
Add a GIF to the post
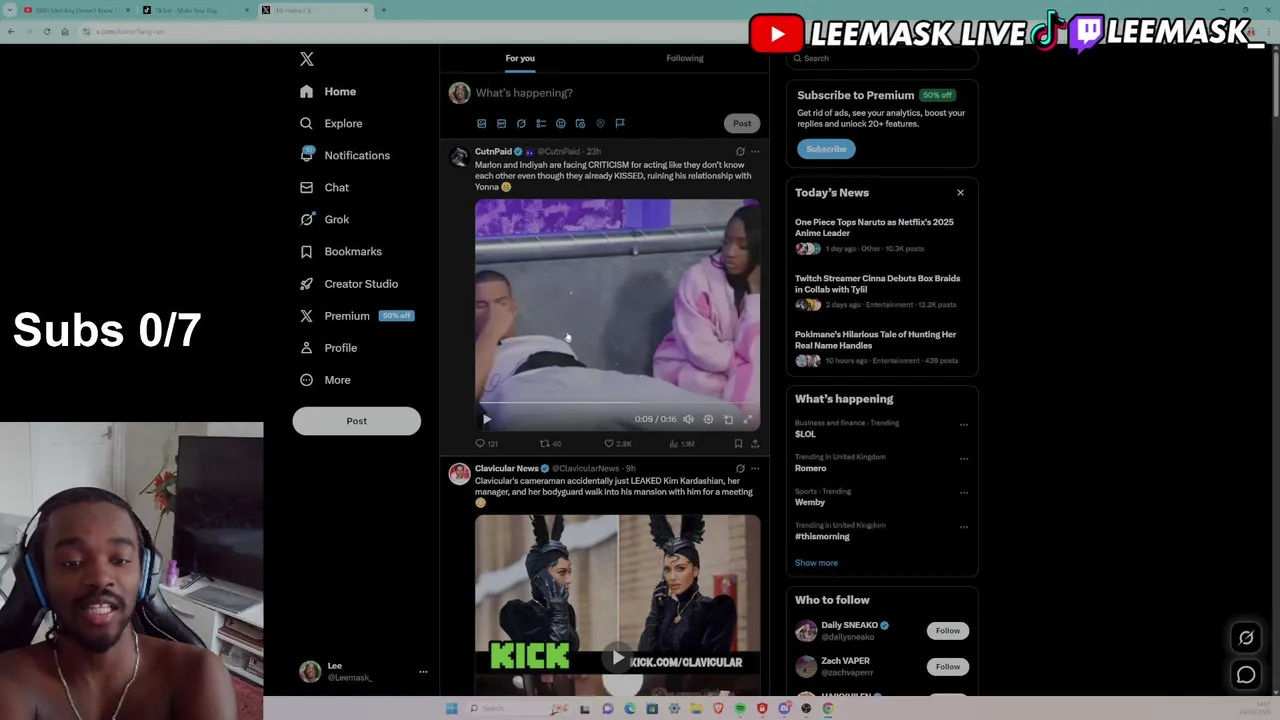(x=501, y=123)
